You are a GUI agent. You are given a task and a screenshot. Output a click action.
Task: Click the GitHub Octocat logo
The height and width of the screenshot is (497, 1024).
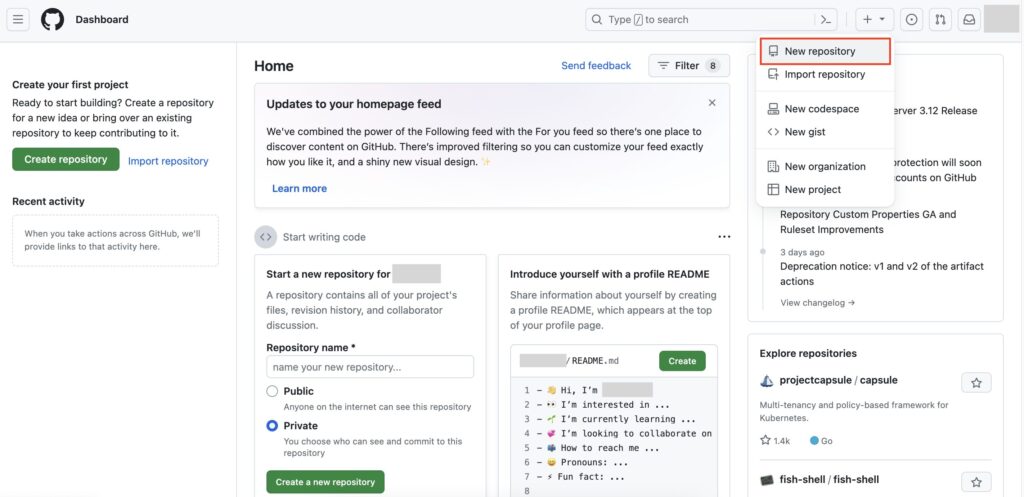[52, 20]
